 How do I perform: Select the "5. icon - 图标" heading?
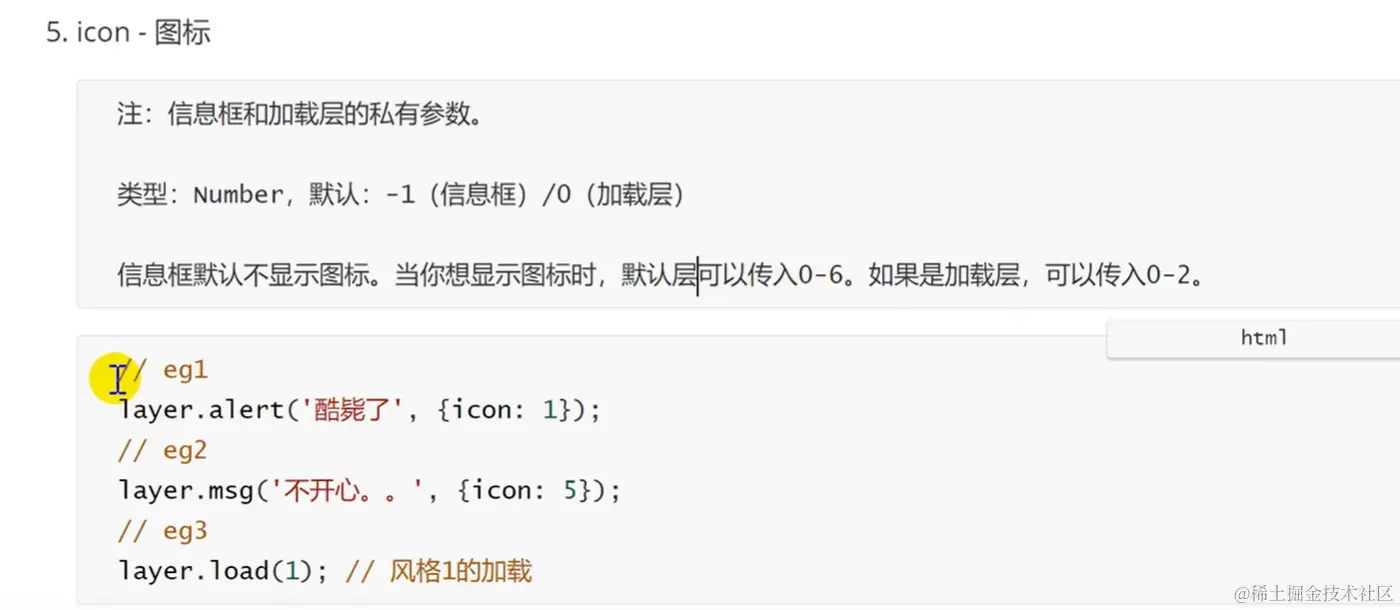click(128, 32)
